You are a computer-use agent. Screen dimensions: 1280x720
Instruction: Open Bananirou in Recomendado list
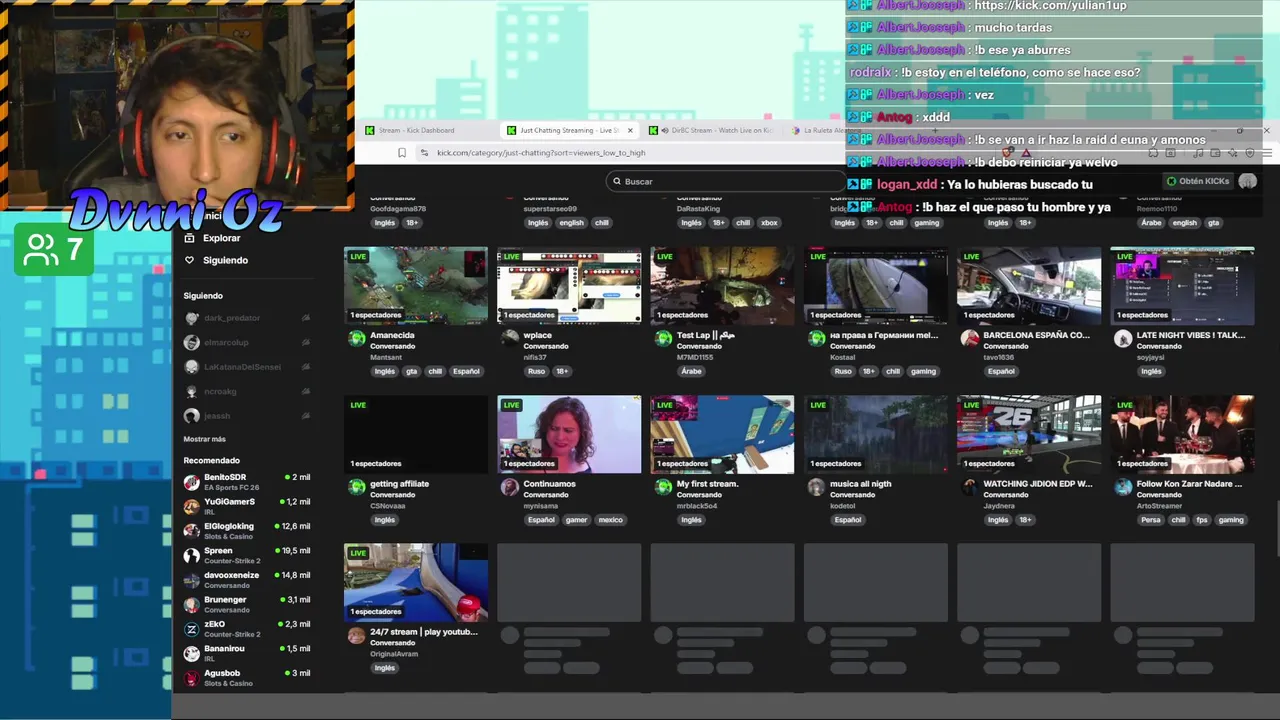[x=247, y=653]
